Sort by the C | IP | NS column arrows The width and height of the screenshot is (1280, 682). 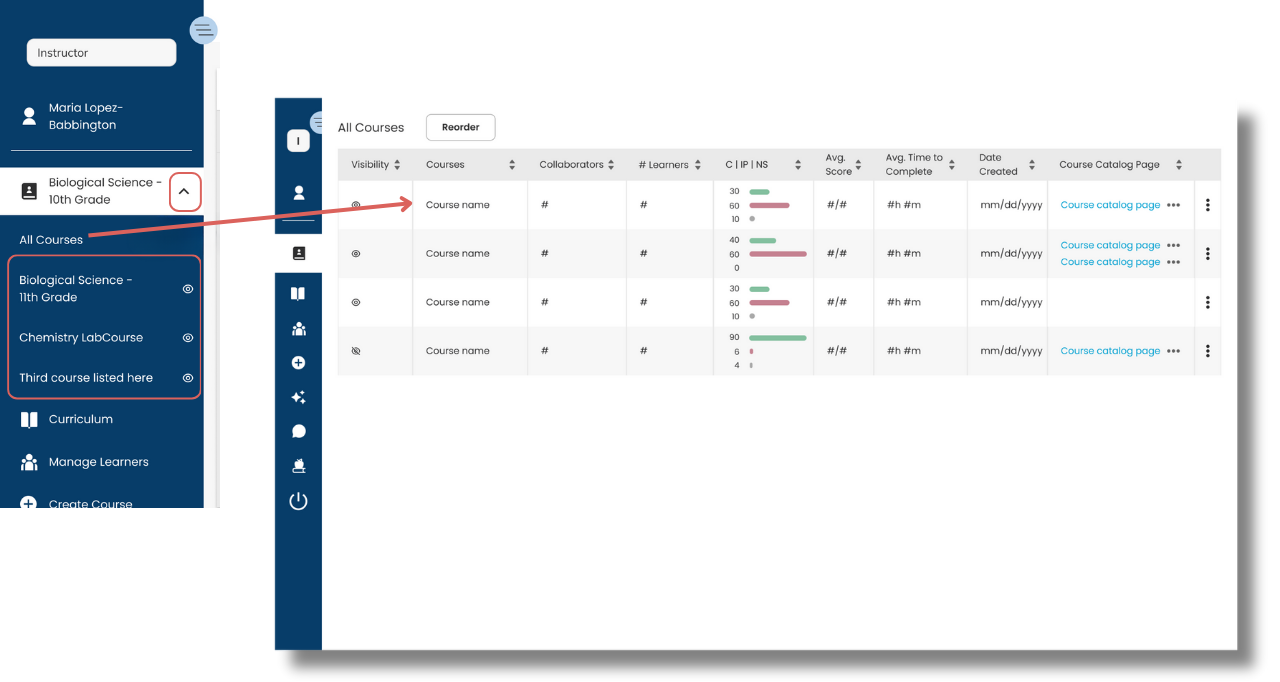[x=798, y=165]
